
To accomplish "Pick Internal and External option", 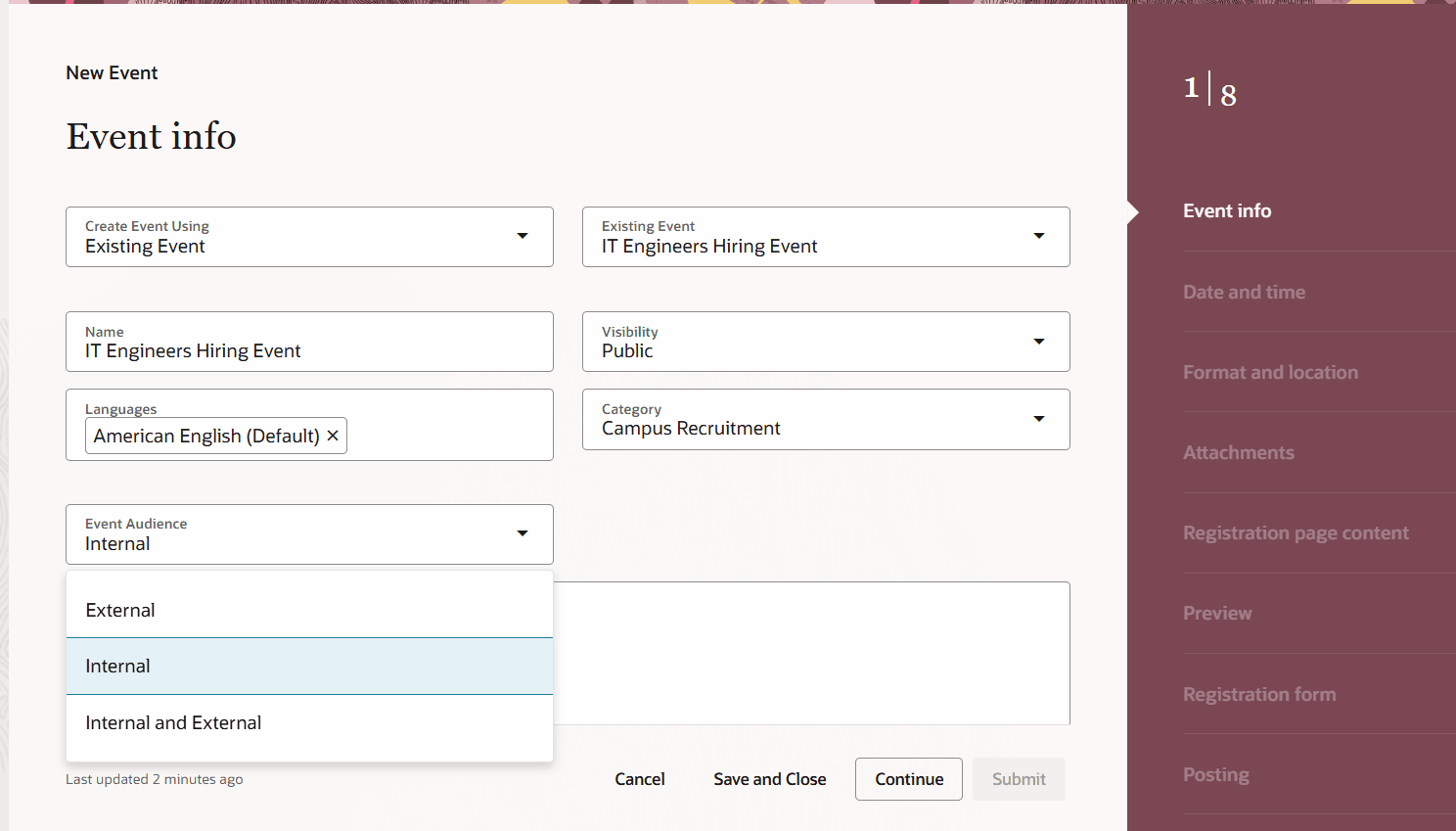I will [x=309, y=722].
